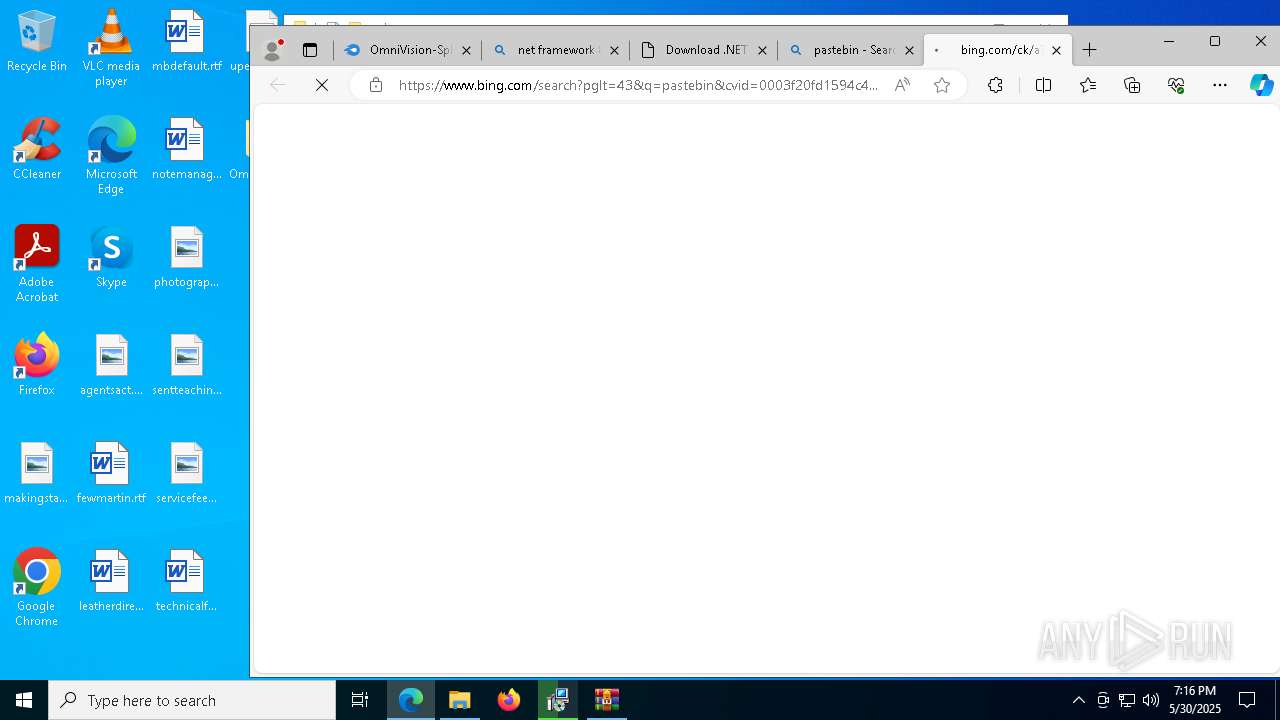Select the Firefox desktop shortcut

37,365
